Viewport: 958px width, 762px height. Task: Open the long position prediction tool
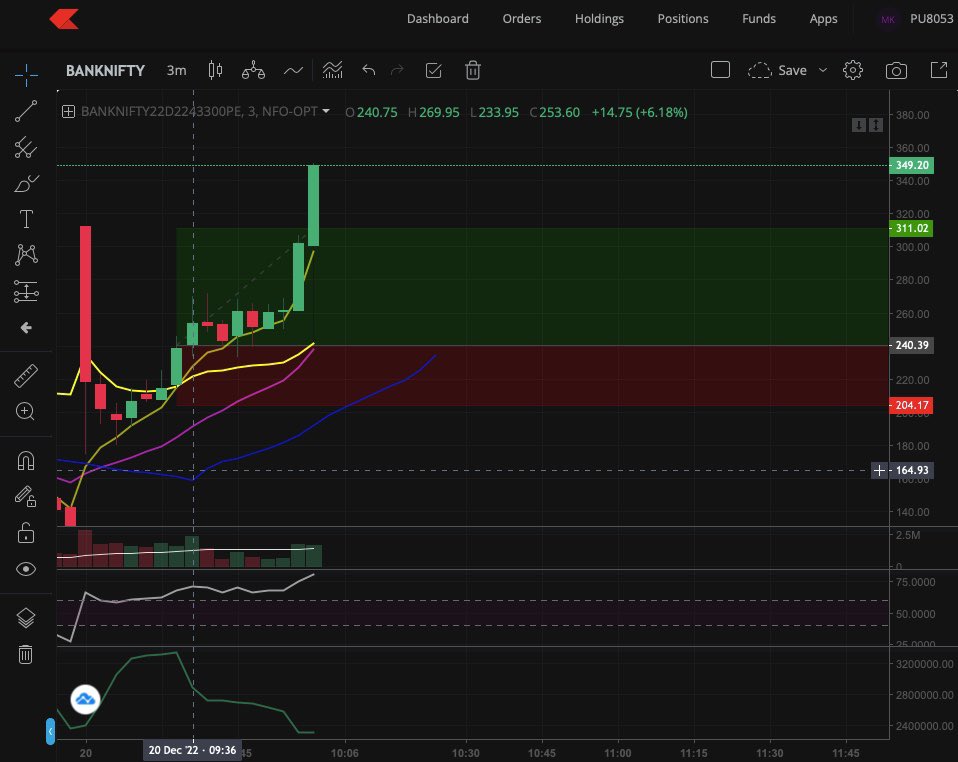click(x=26, y=291)
